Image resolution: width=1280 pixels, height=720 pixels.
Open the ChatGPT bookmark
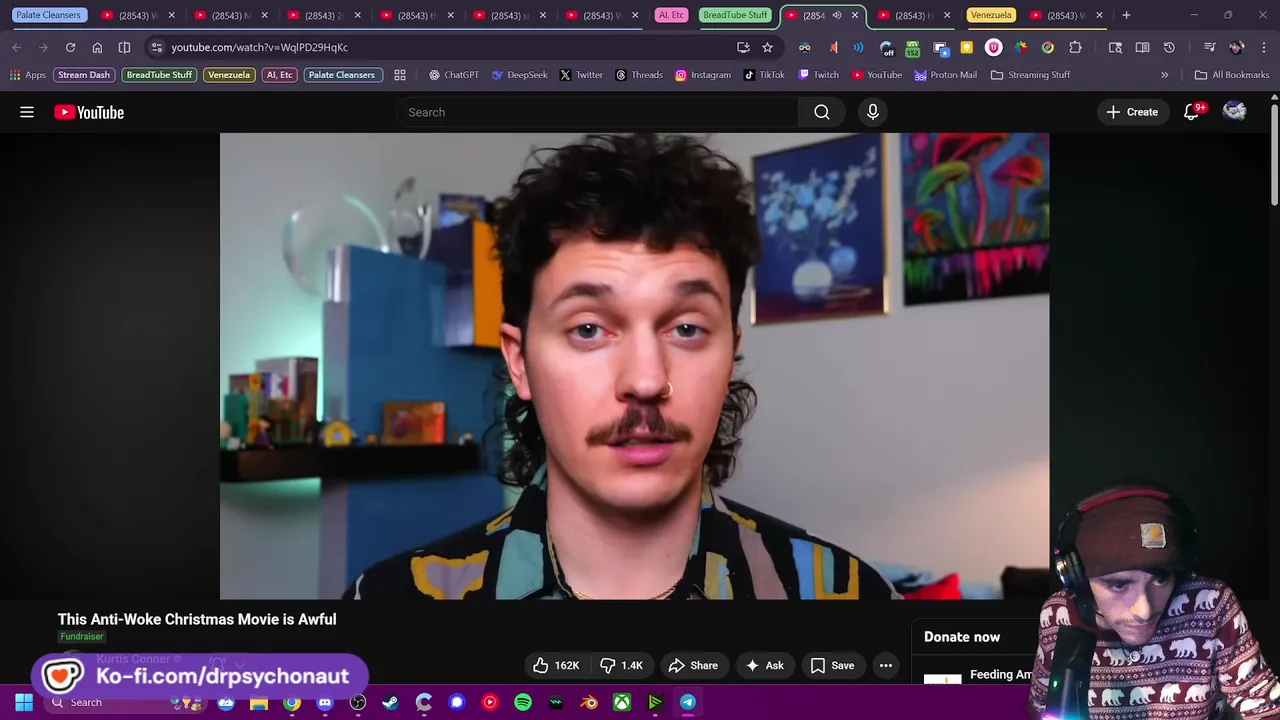(453, 75)
